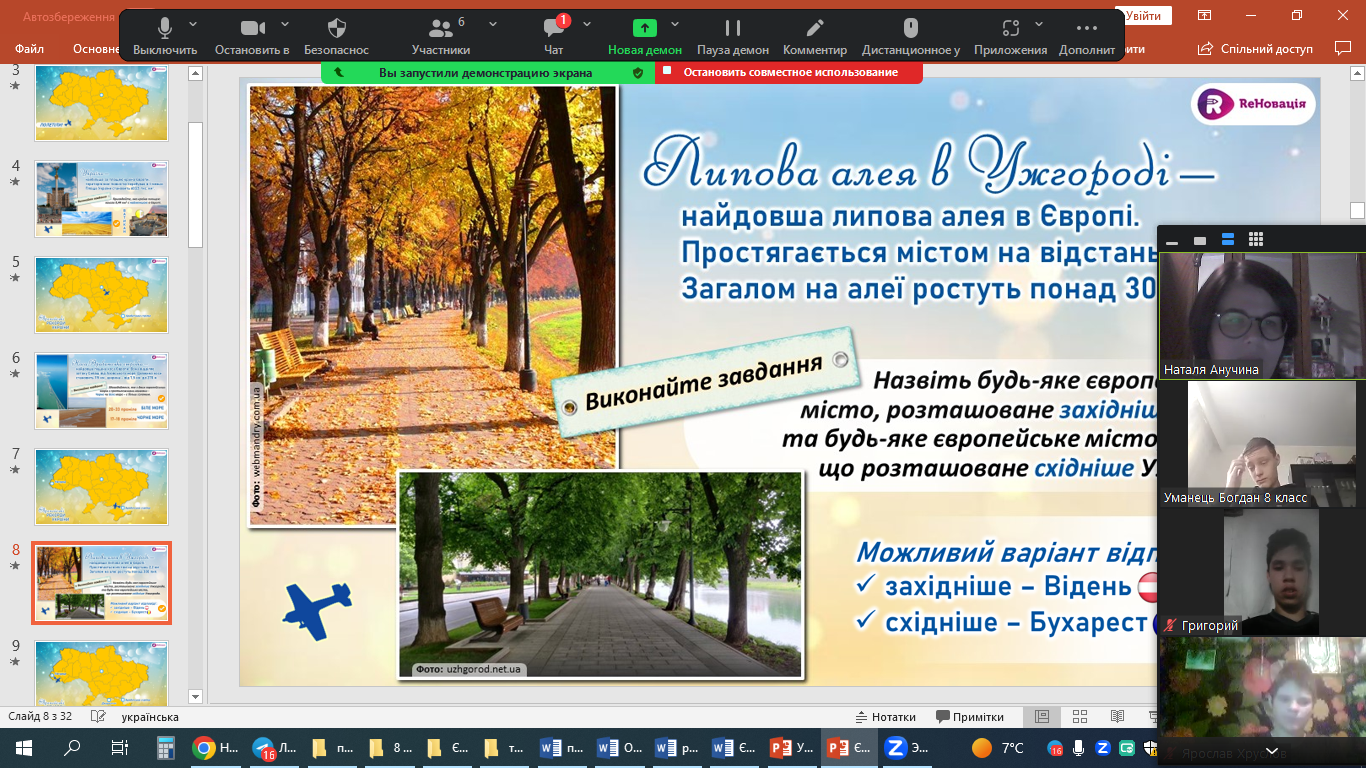Open ribbon display options icon
Screen dimensions: 1366x768
coord(1204,15)
